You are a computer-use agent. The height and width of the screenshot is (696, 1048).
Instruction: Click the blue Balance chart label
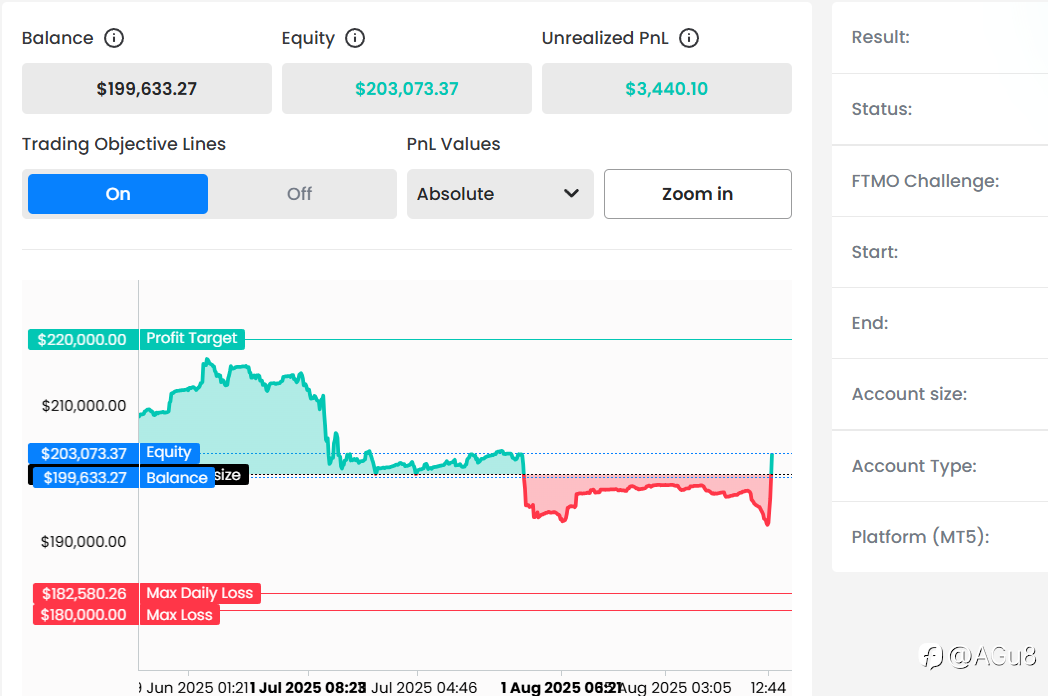pyautogui.click(x=177, y=478)
